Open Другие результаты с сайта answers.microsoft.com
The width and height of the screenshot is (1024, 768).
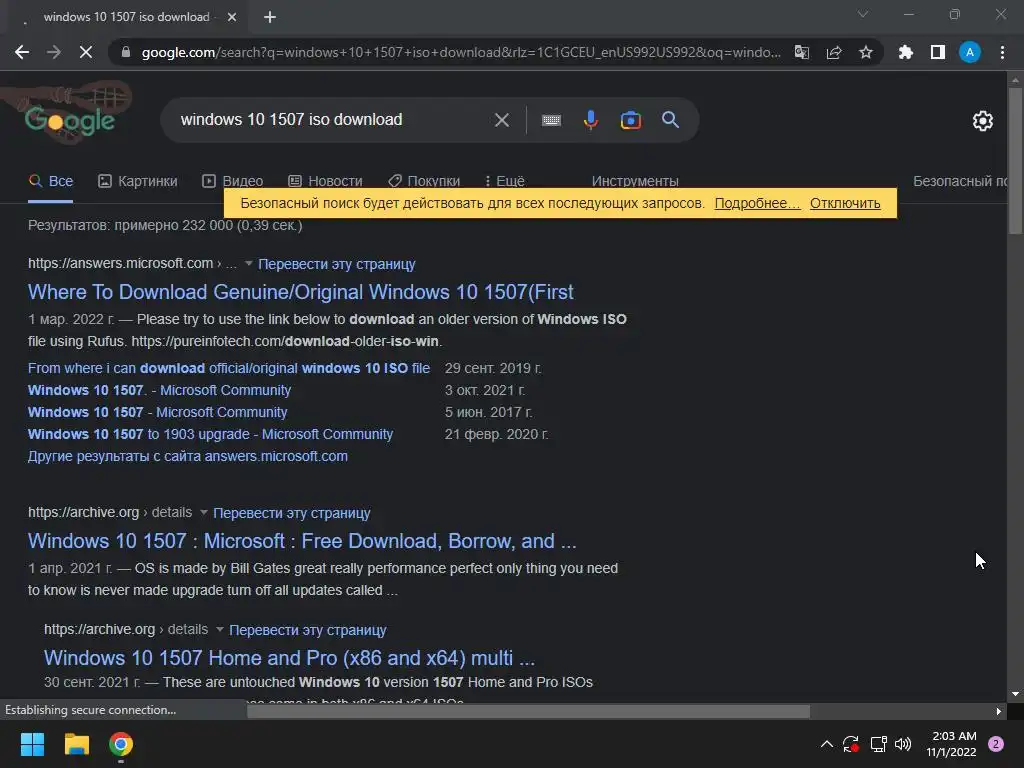187,456
